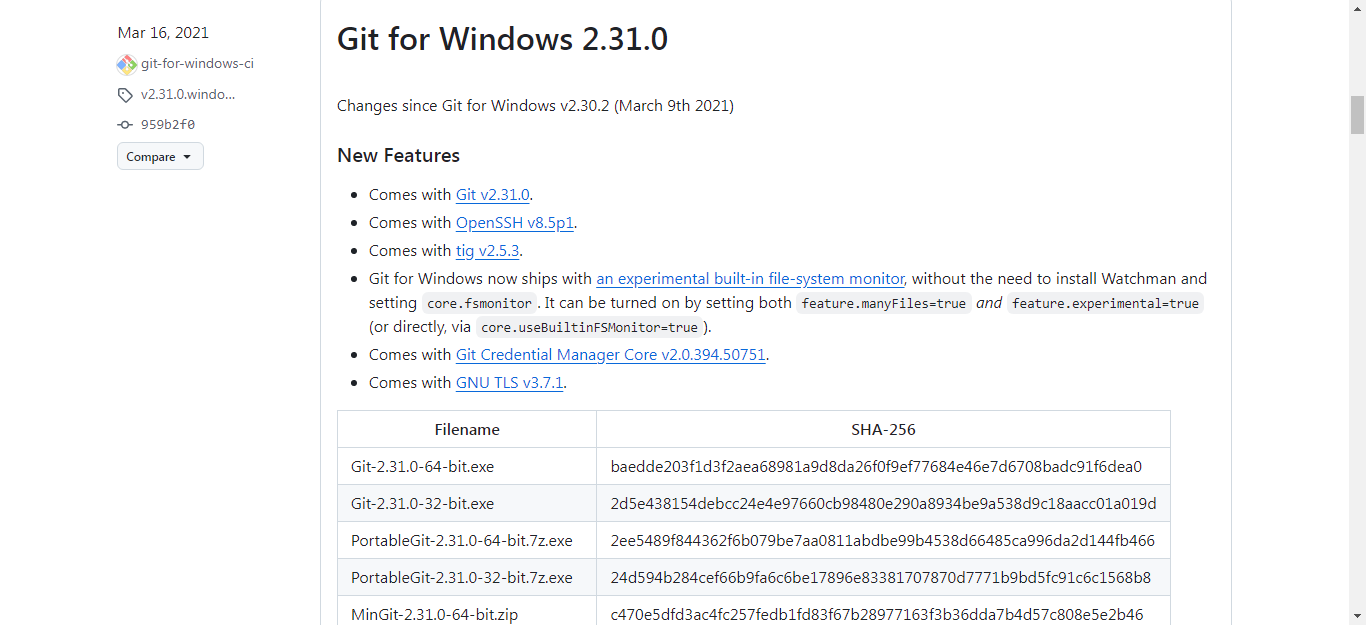Click the Git-2.31.0-64-bit.exe filename cell
1366x625 pixels.
[x=467, y=466]
